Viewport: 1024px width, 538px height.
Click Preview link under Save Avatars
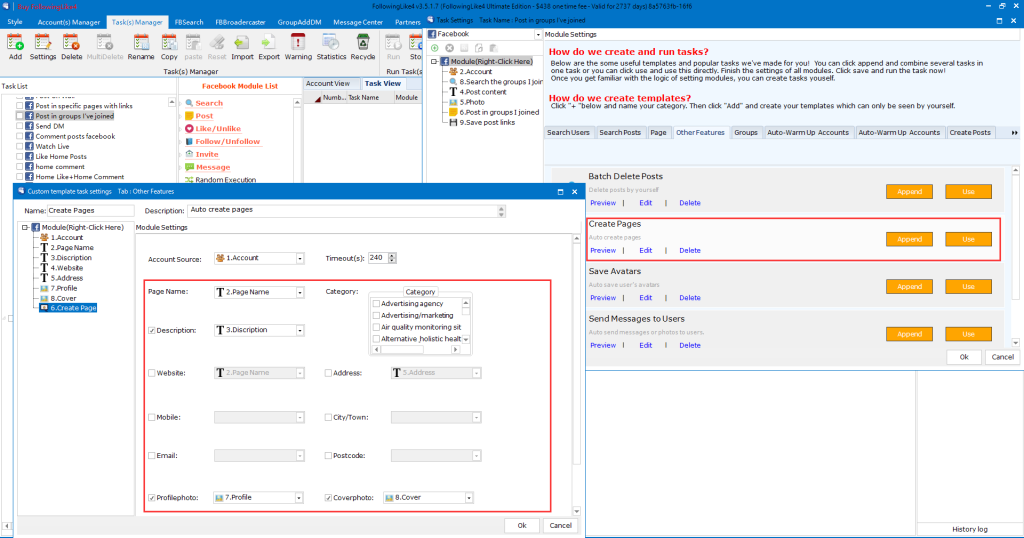(x=603, y=298)
